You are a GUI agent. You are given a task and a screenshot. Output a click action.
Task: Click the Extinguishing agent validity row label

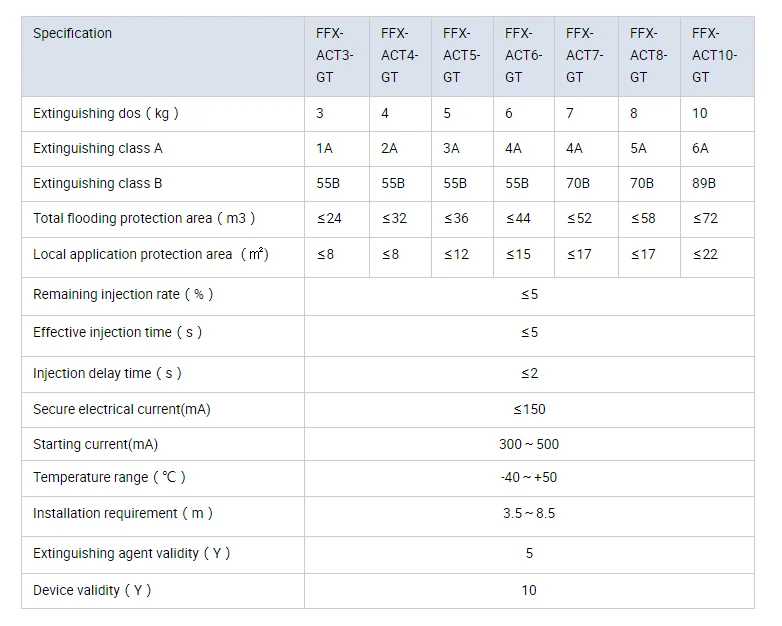coord(132,553)
